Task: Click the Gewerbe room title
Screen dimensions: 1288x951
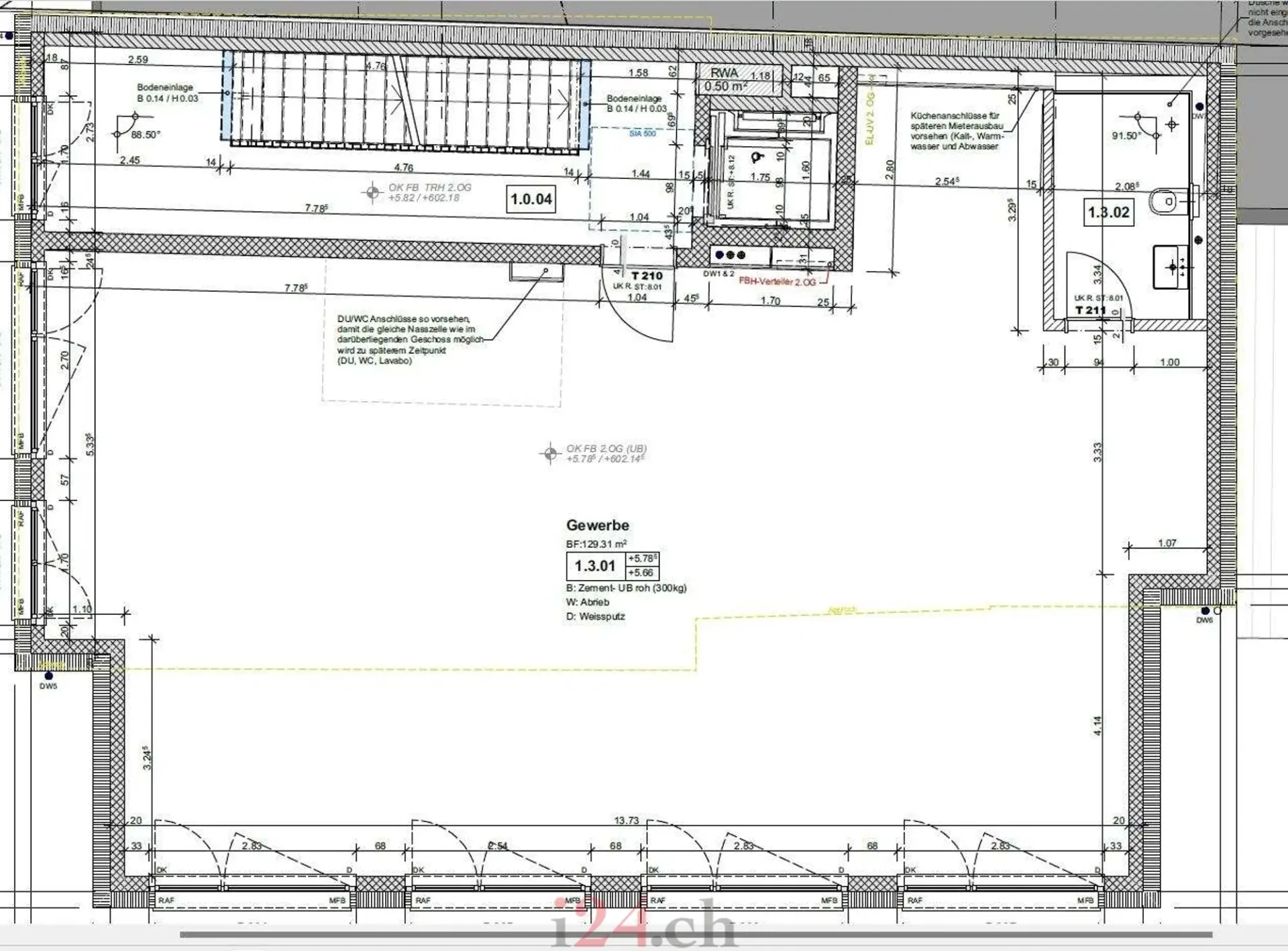Action: pyautogui.click(x=597, y=525)
